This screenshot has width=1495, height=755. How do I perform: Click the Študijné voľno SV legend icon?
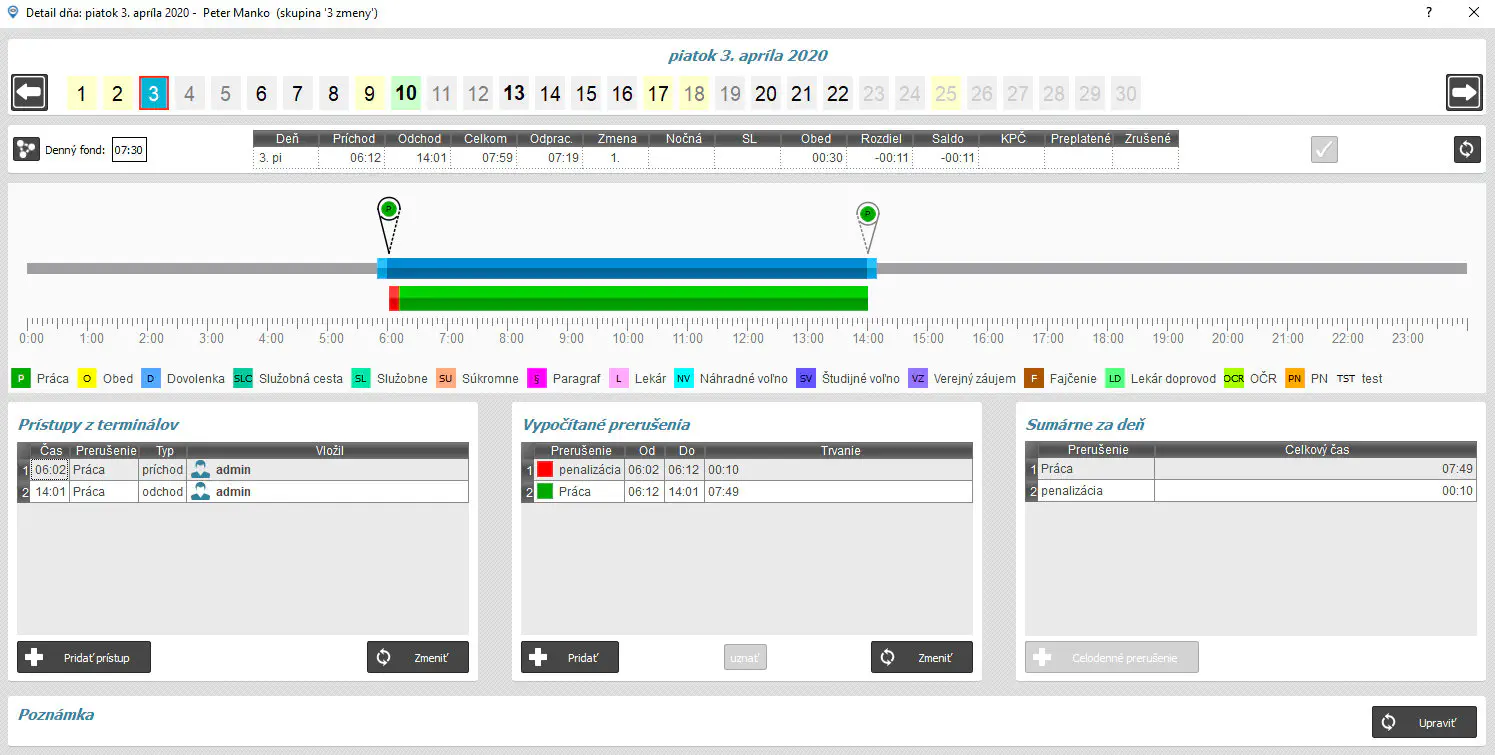(806, 379)
